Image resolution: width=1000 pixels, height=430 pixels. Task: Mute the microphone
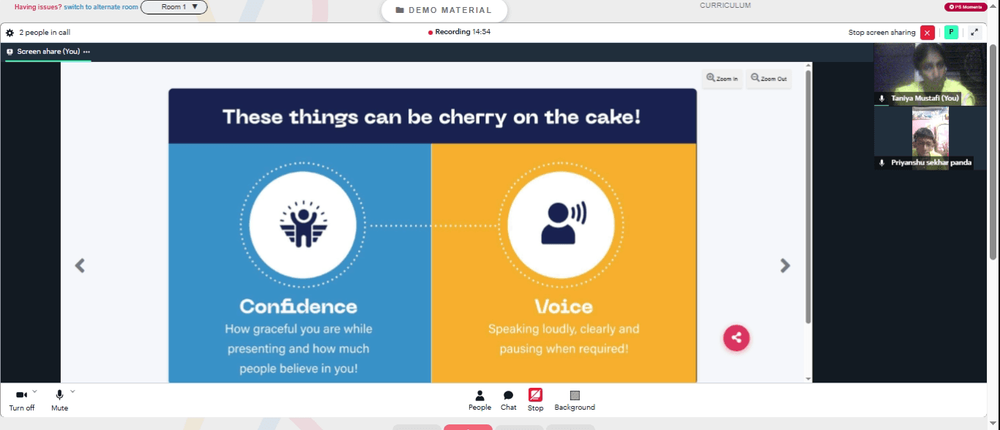[60, 401]
